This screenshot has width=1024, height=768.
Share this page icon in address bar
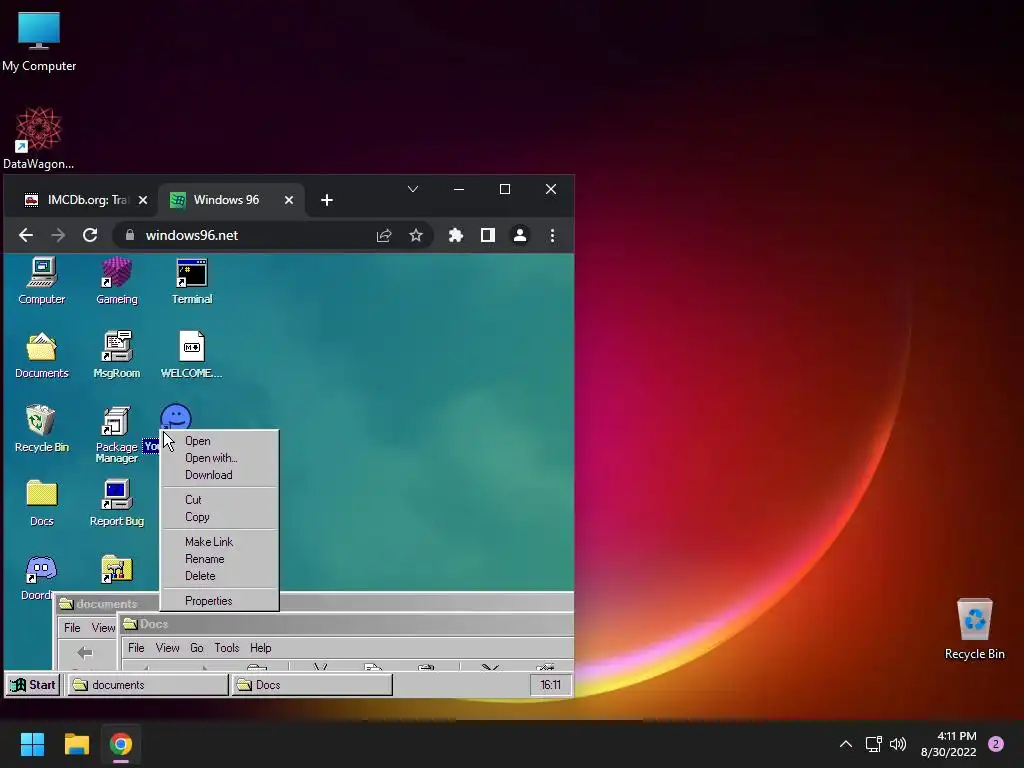(384, 235)
